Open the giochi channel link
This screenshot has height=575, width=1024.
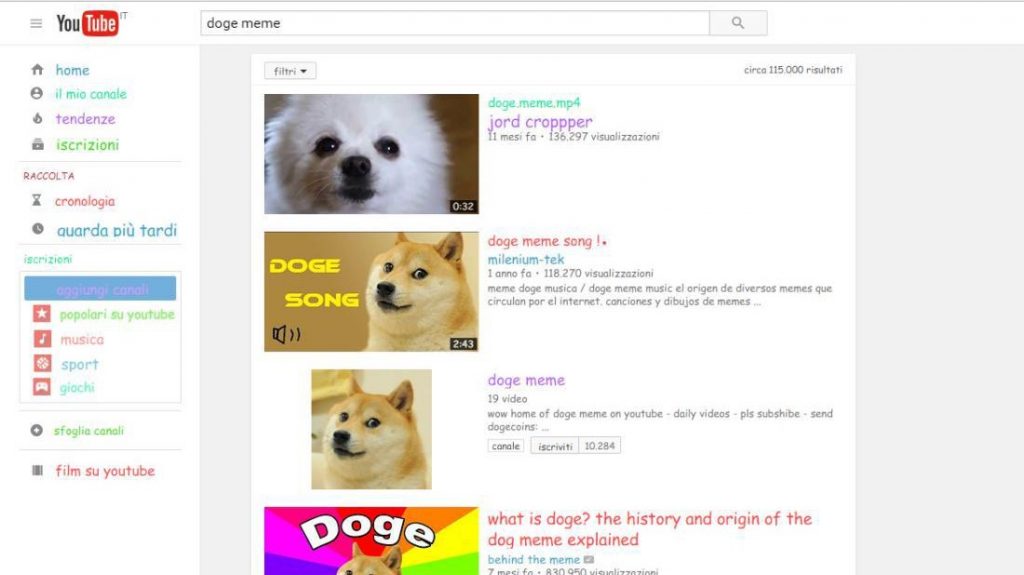pos(77,387)
